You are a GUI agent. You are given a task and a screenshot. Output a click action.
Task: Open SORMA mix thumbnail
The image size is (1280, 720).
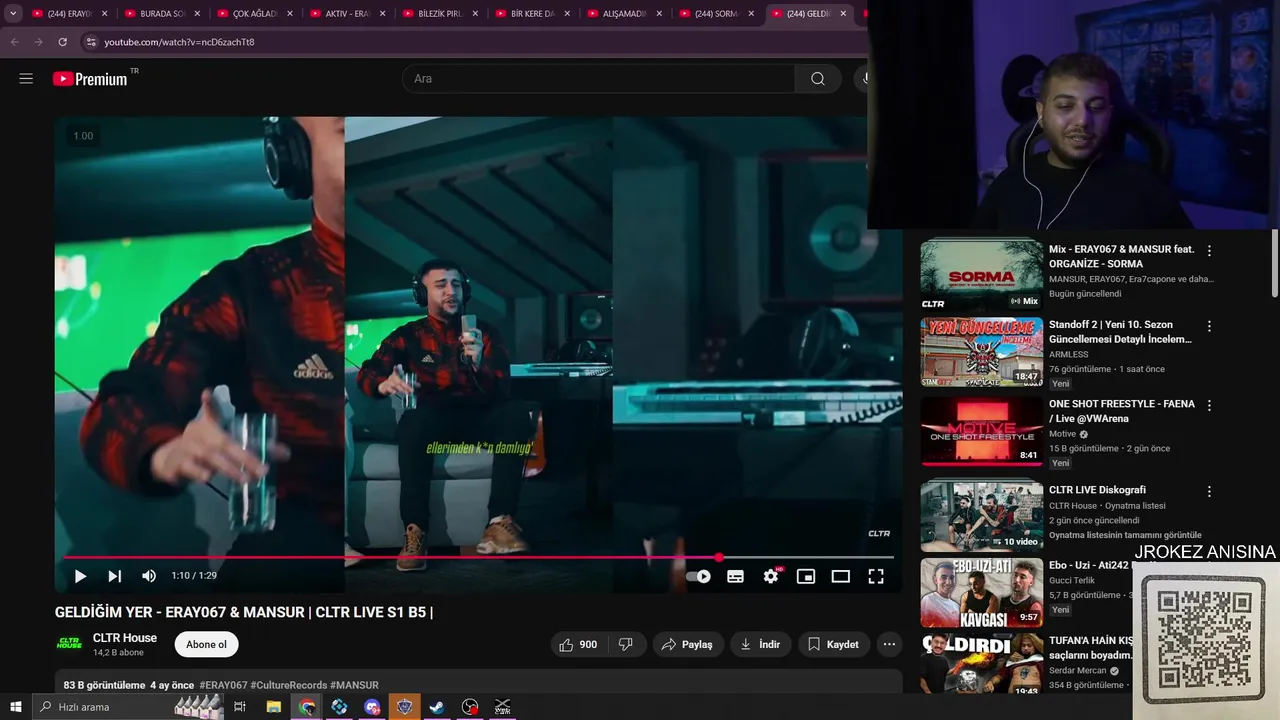981,273
